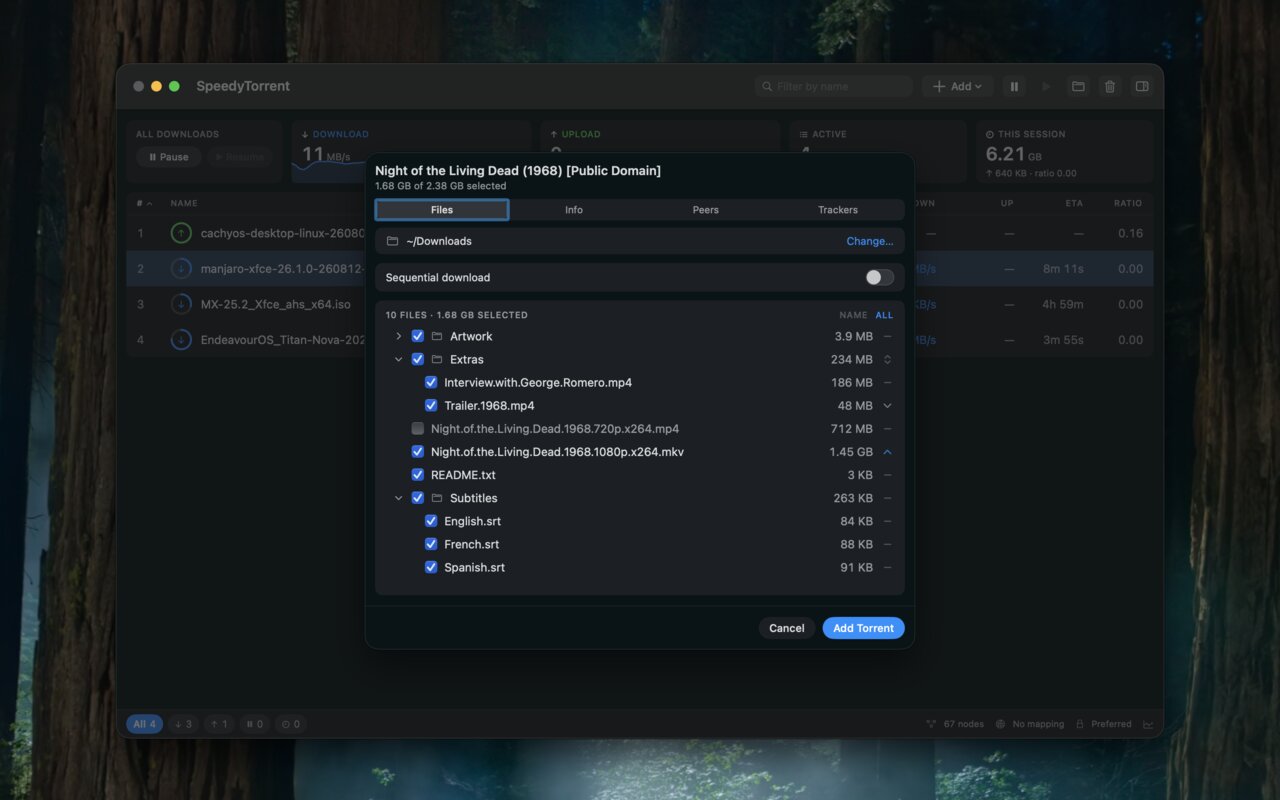
Task: Switch to the Info tab
Action: point(574,210)
